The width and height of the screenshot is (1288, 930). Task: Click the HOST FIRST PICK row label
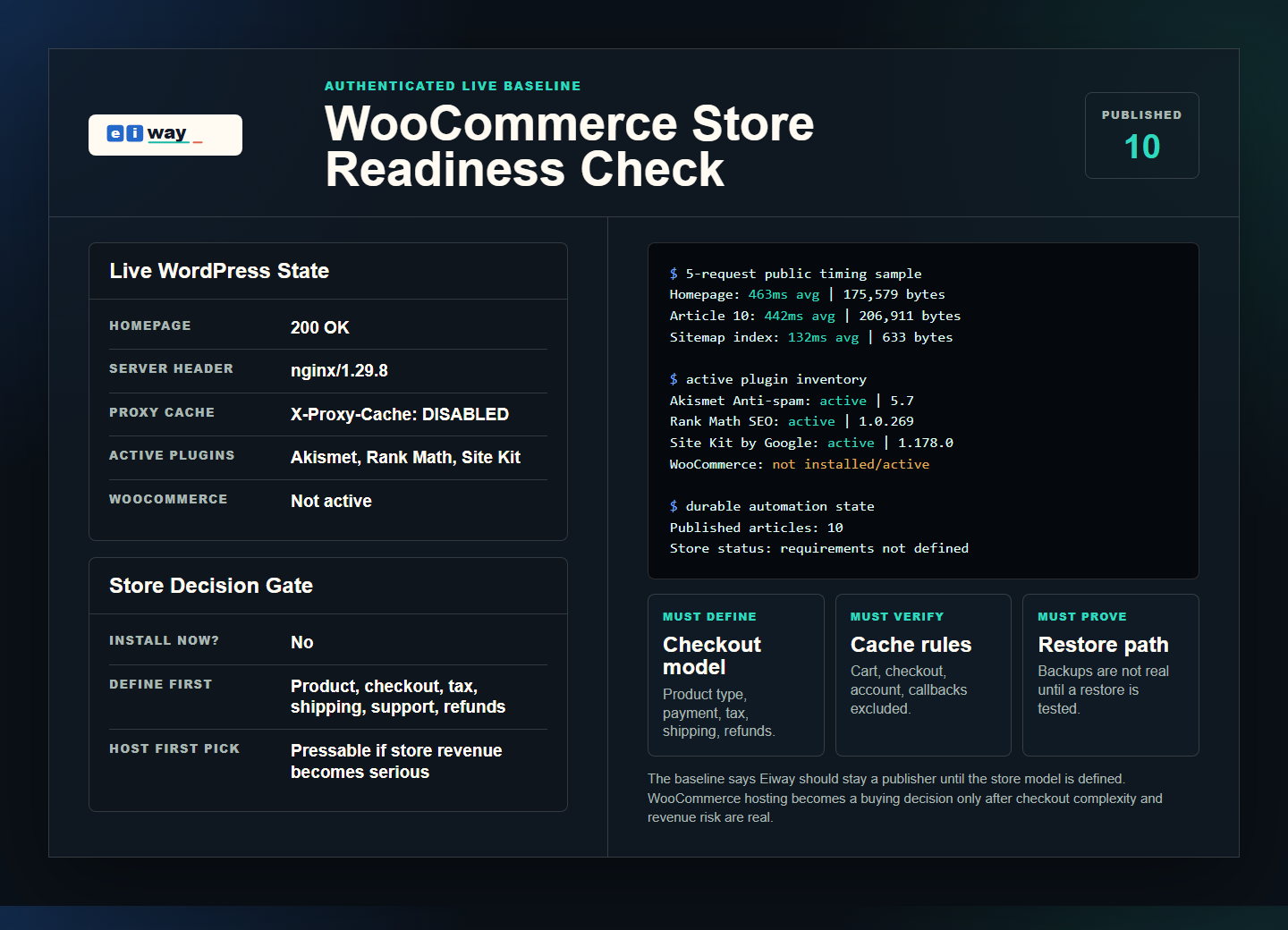pos(174,748)
